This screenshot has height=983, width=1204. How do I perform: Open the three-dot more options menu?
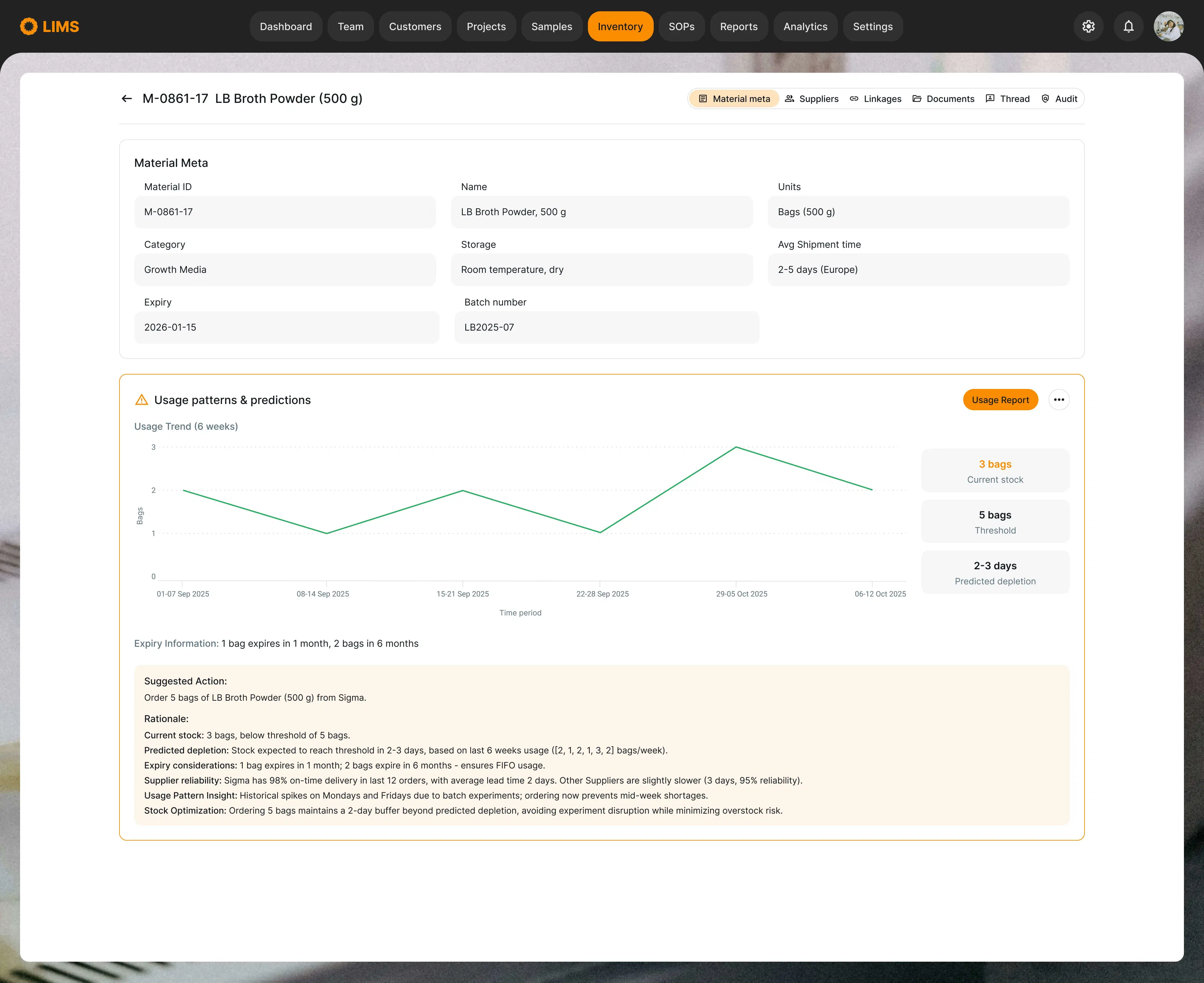(1059, 400)
